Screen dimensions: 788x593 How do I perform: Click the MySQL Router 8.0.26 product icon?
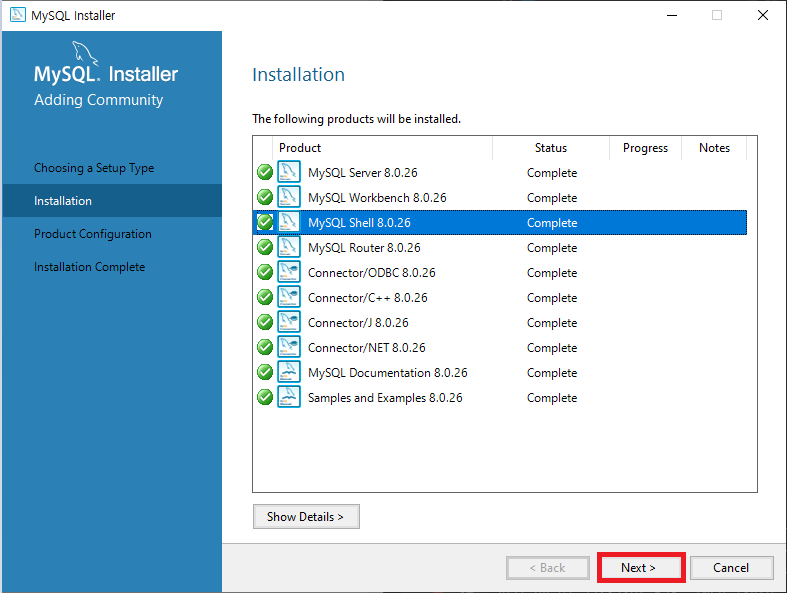289,247
